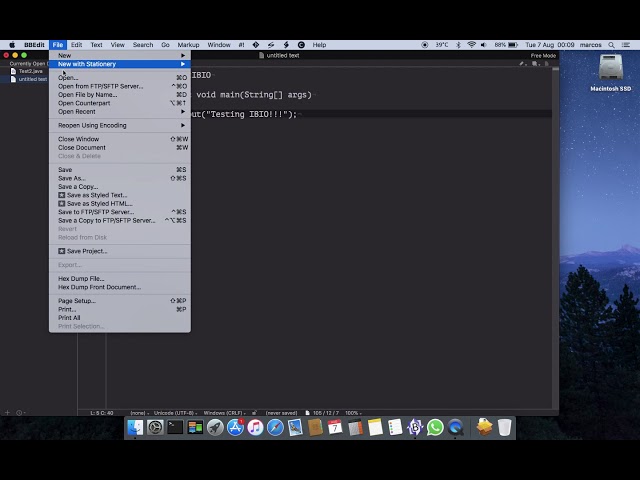Open App Store from the Dock
This screenshot has width=640, height=480.
(x=236, y=427)
